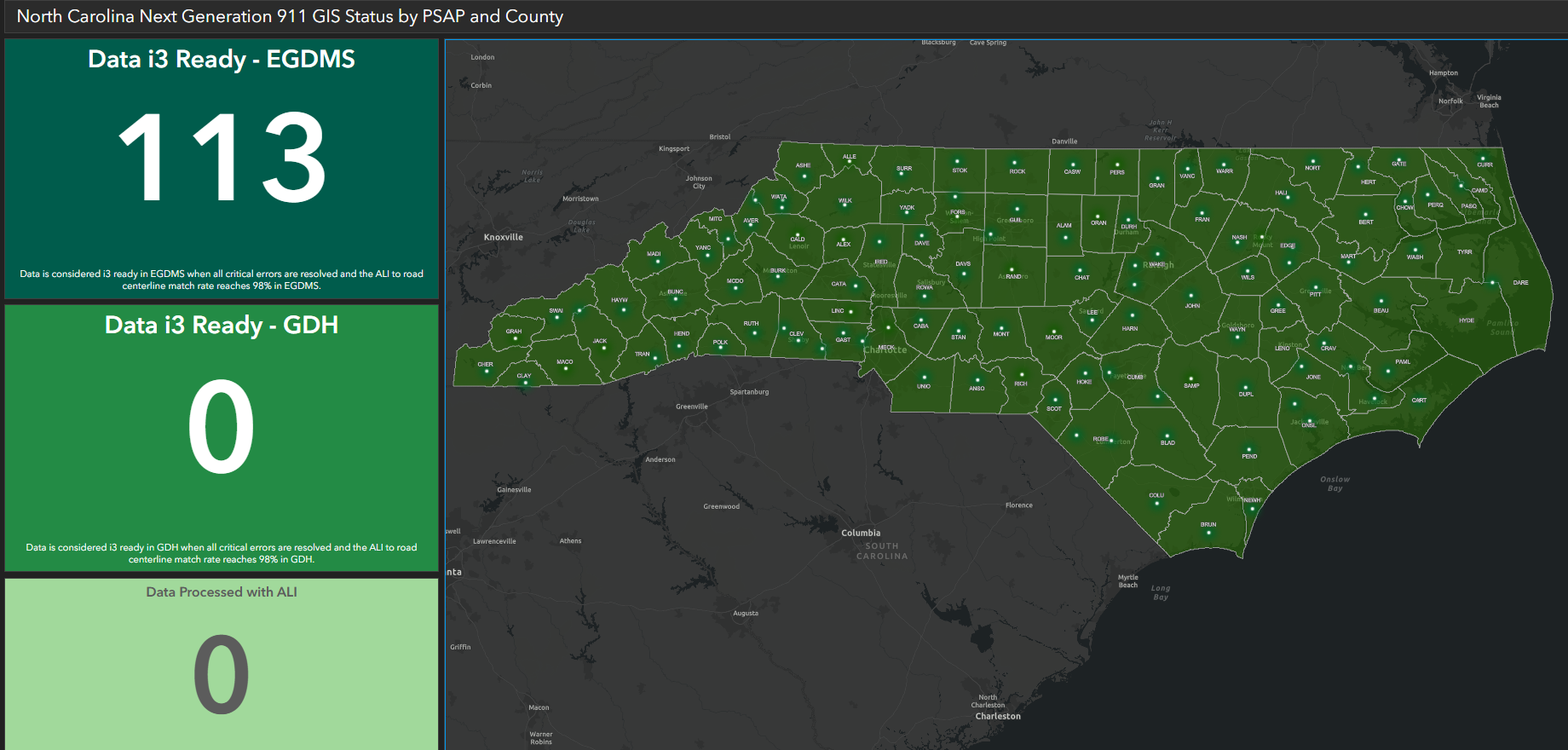The height and width of the screenshot is (750, 1568).
Task: Click the Virginia Beach label on the basemap
Action: (1489, 101)
